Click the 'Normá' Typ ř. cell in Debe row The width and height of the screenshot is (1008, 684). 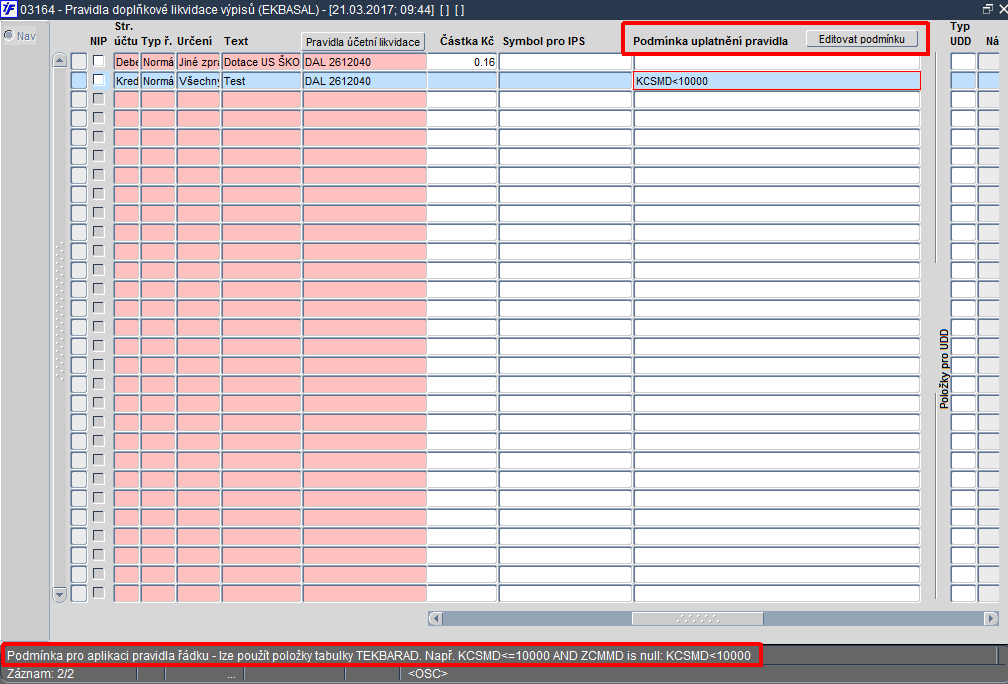coord(158,62)
